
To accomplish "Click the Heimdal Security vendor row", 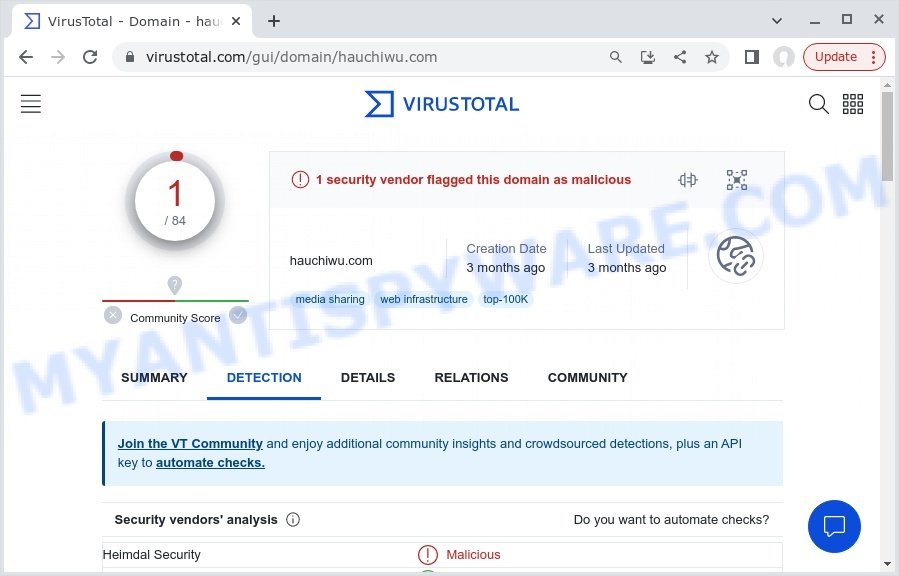I will [x=442, y=555].
